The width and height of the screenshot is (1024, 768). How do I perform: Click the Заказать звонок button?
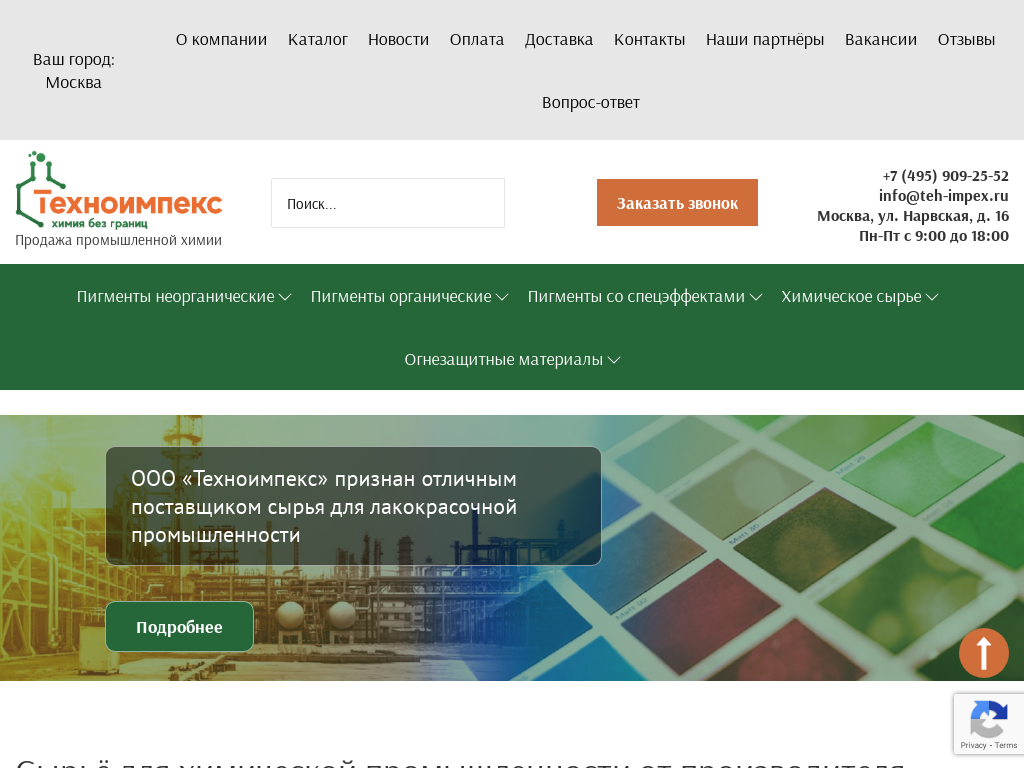[677, 202]
